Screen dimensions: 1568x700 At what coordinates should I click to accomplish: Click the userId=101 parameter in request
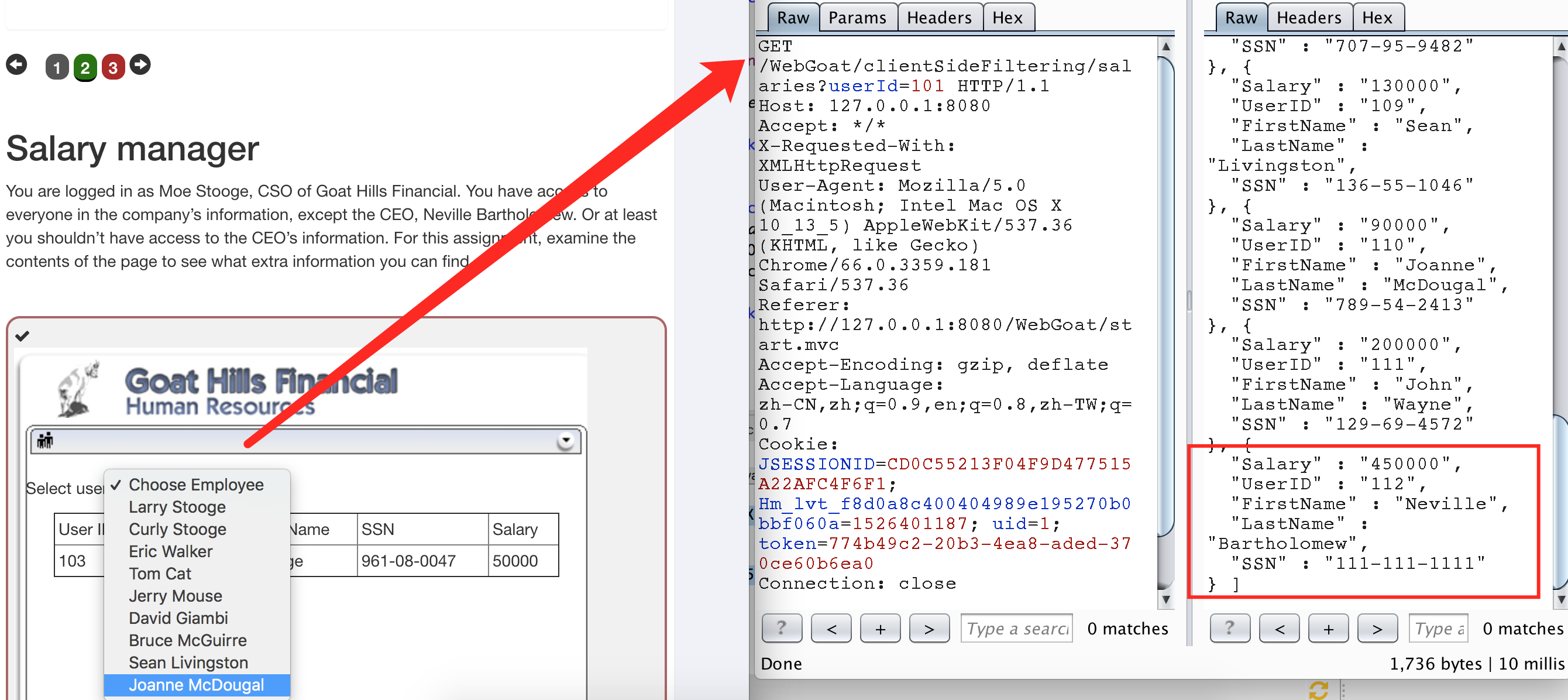886,86
